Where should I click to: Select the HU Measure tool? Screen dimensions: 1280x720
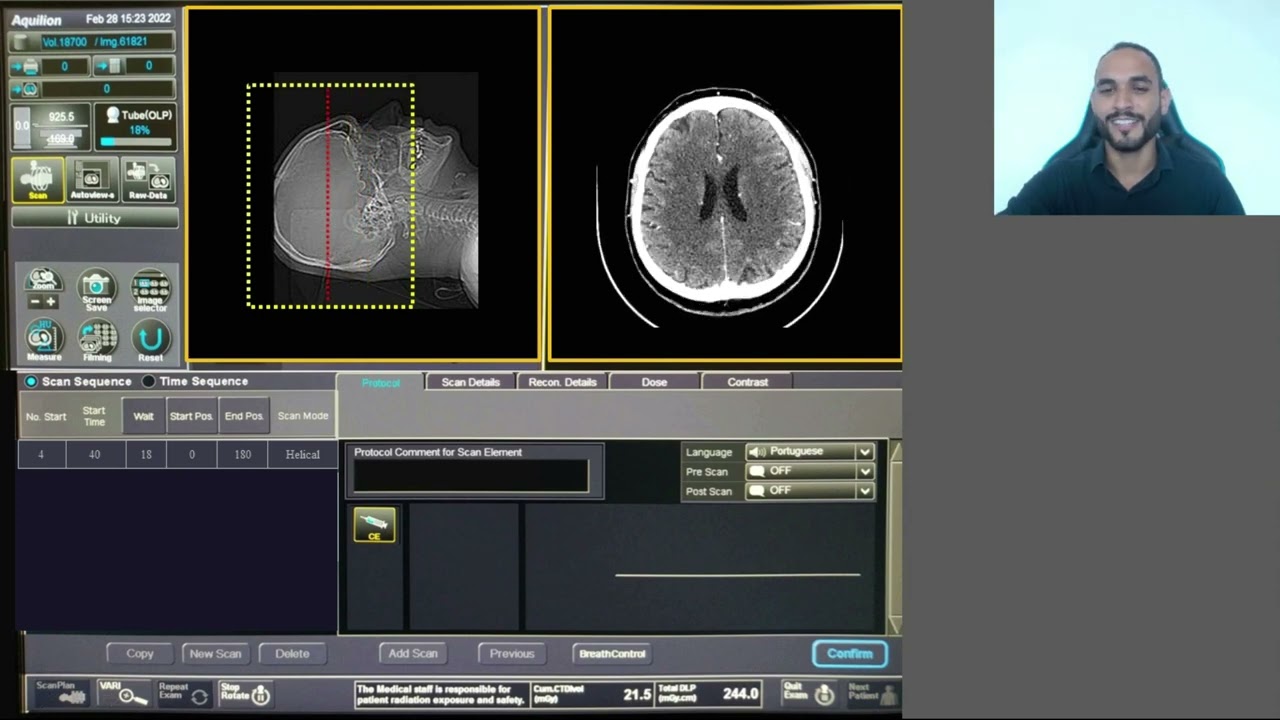point(43,340)
